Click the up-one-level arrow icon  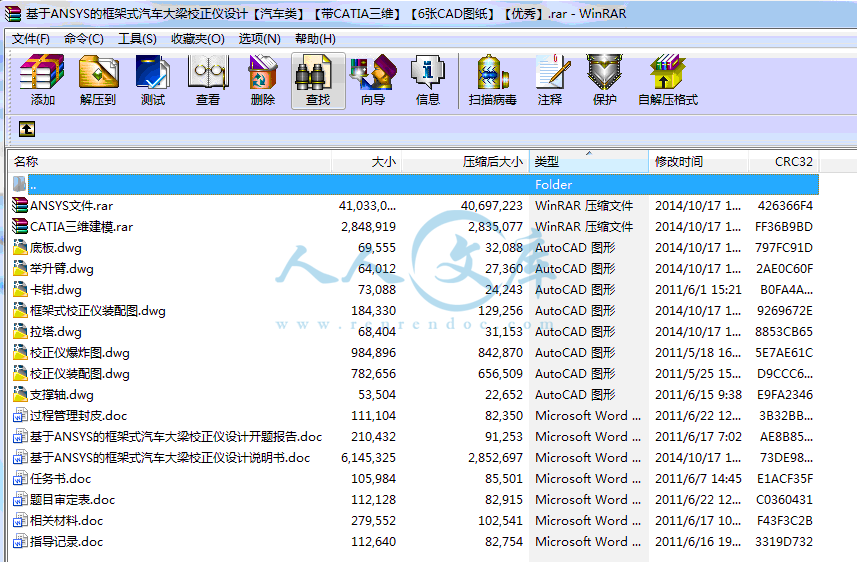27,129
